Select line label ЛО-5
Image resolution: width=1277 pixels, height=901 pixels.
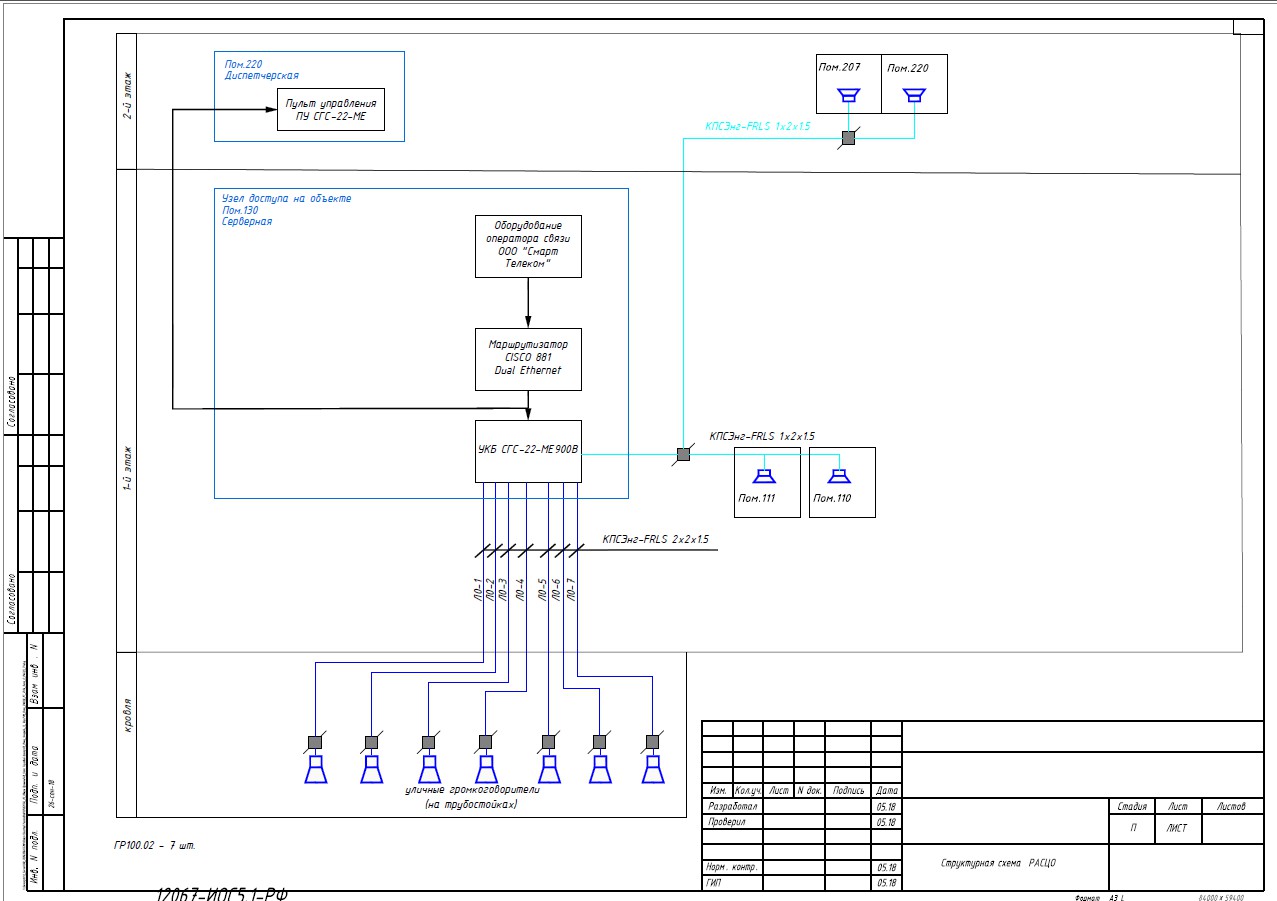(x=543, y=588)
